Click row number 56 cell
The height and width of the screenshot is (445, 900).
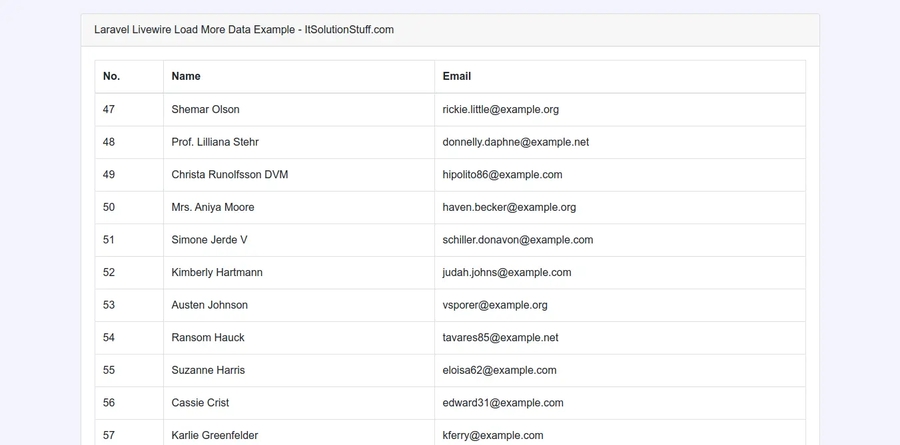pos(109,403)
